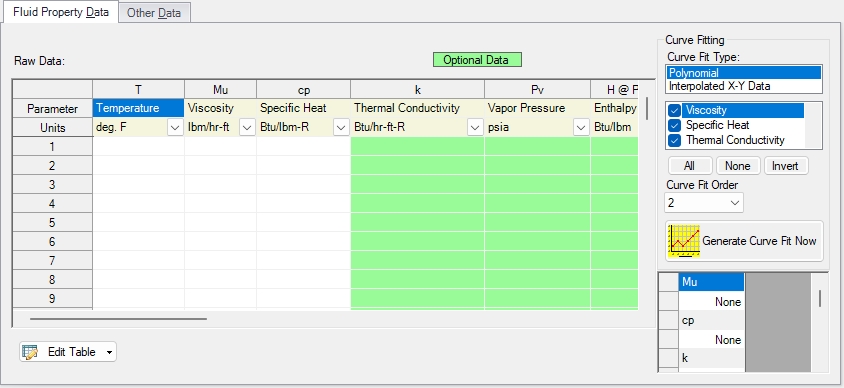Click the Pv column header
This screenshot has height=388, width=844.
[x=538, y=90]
